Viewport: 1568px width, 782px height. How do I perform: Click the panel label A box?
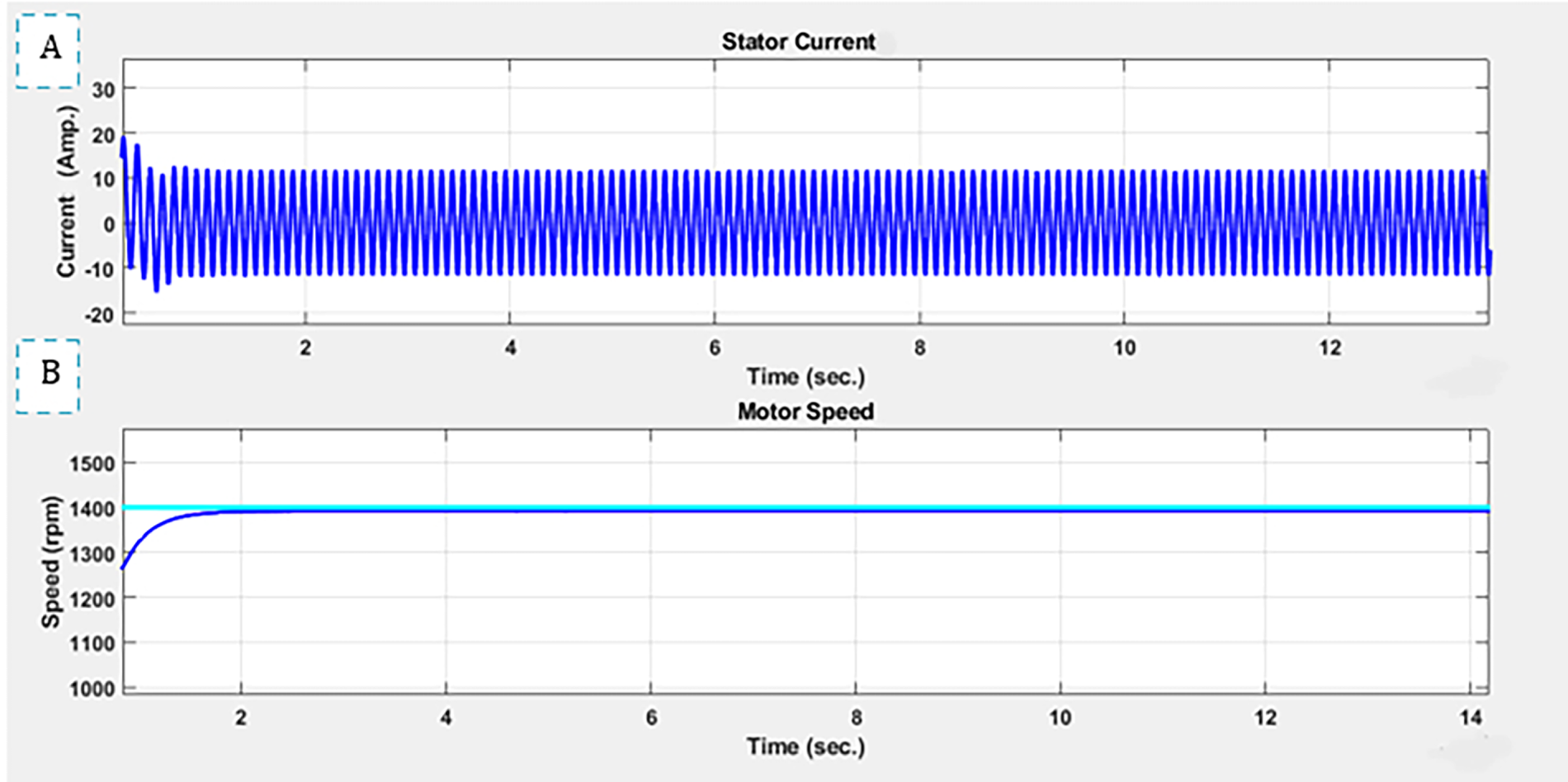(x=48, y=50)
